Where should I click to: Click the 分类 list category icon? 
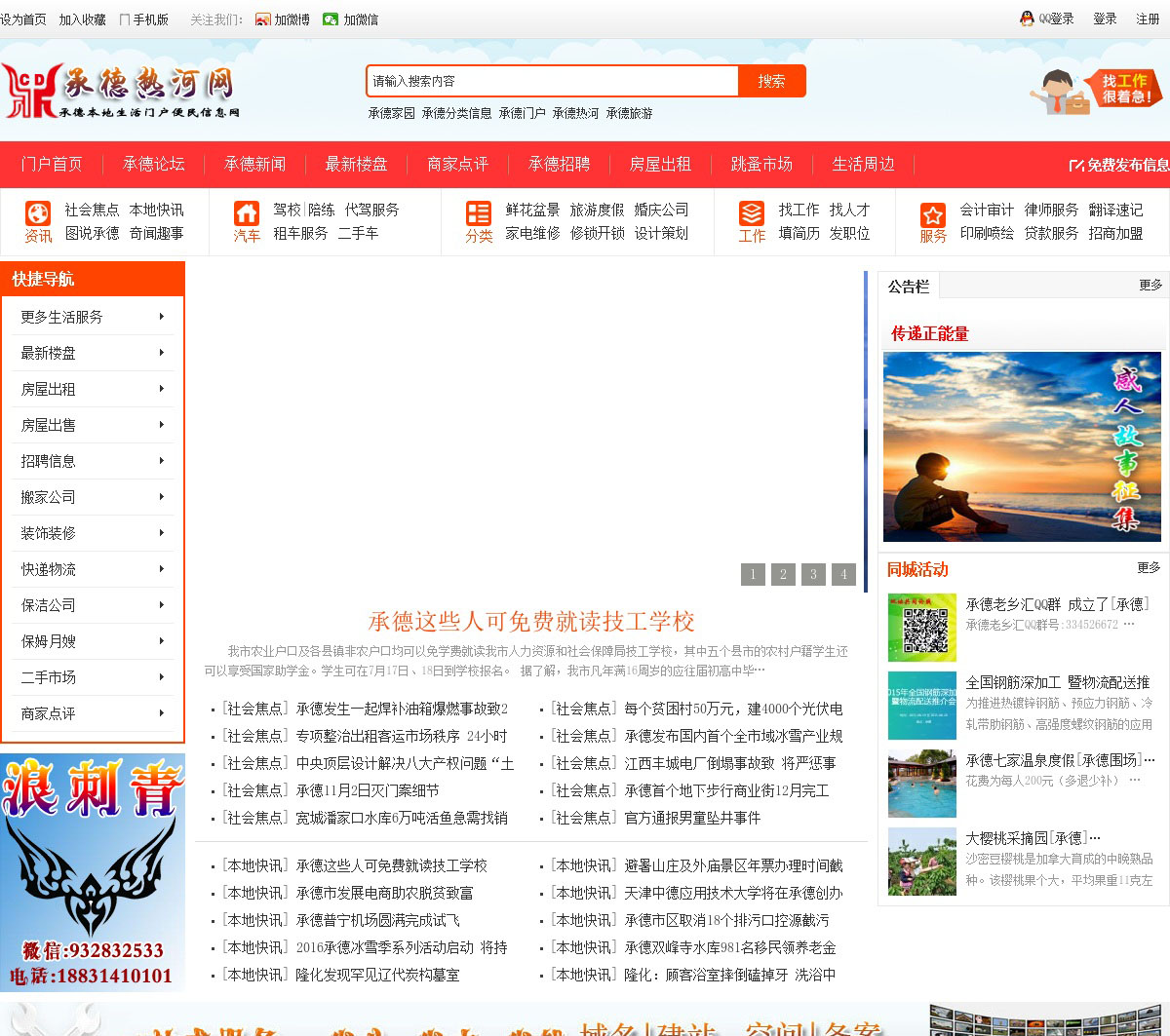(x=479, y=213)
